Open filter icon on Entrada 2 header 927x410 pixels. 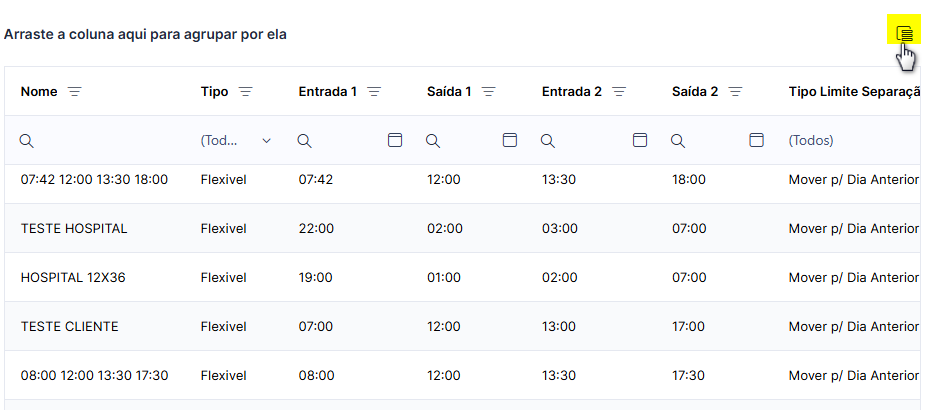[x=619, y=92]
